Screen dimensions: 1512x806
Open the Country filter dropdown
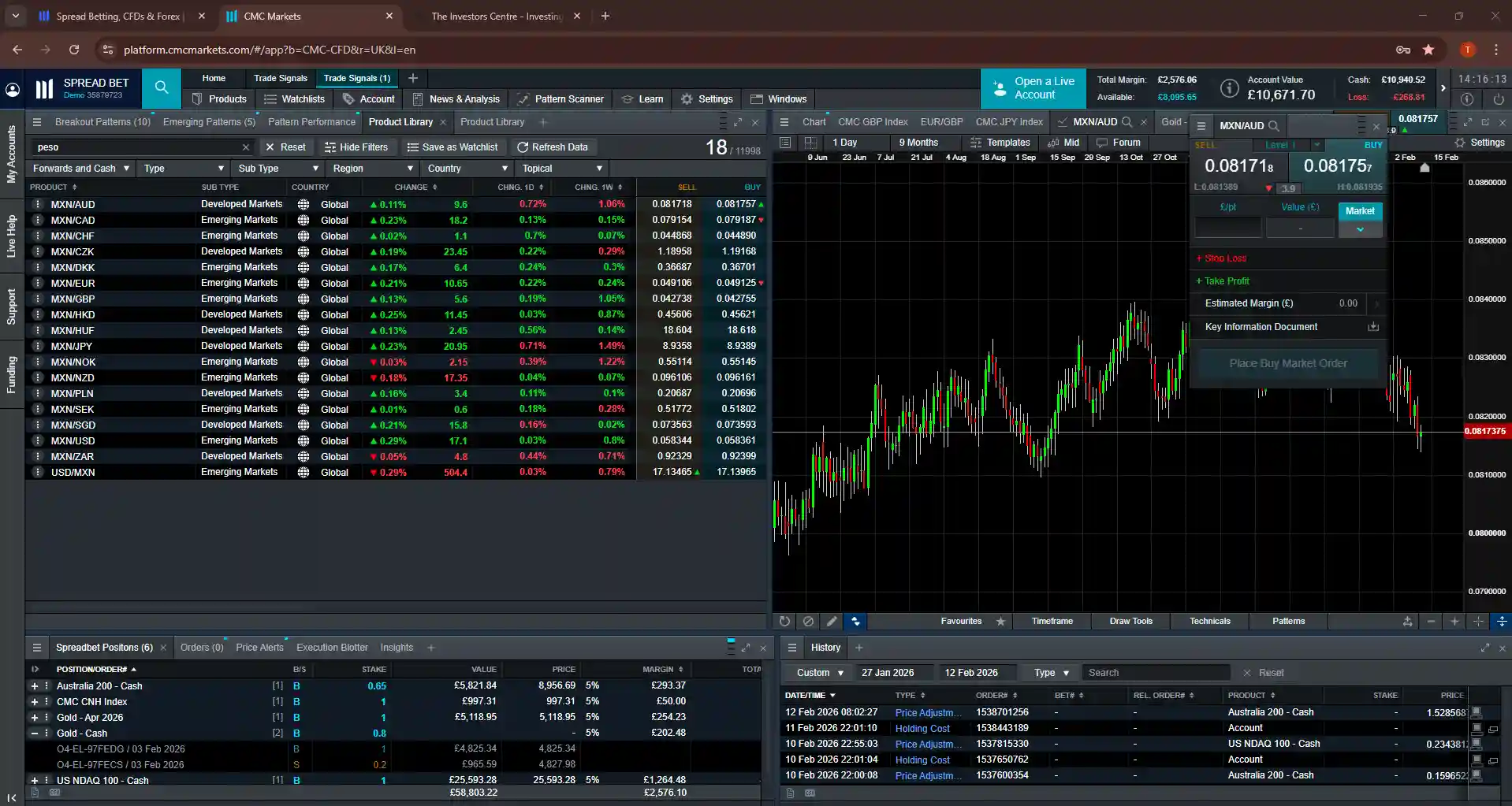point(467,168)
